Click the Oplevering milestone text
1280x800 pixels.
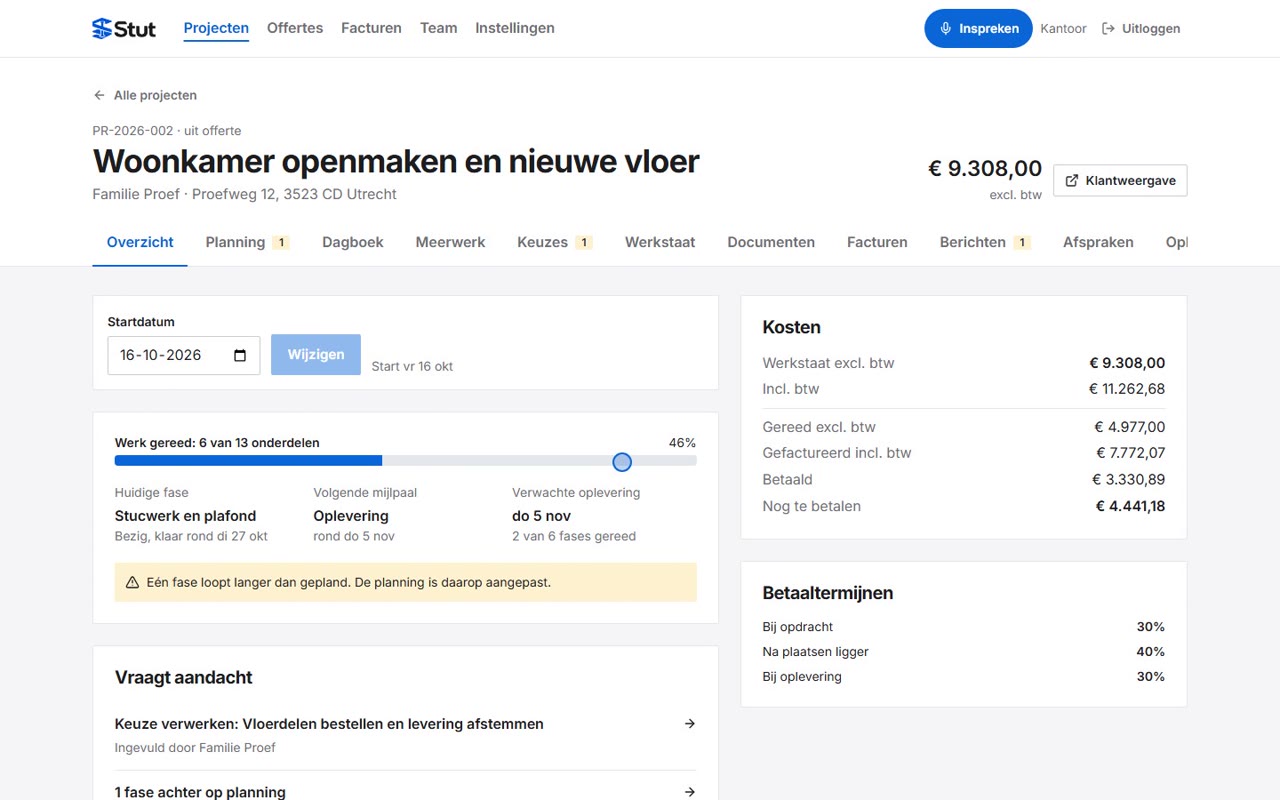[x=351, y=516]
